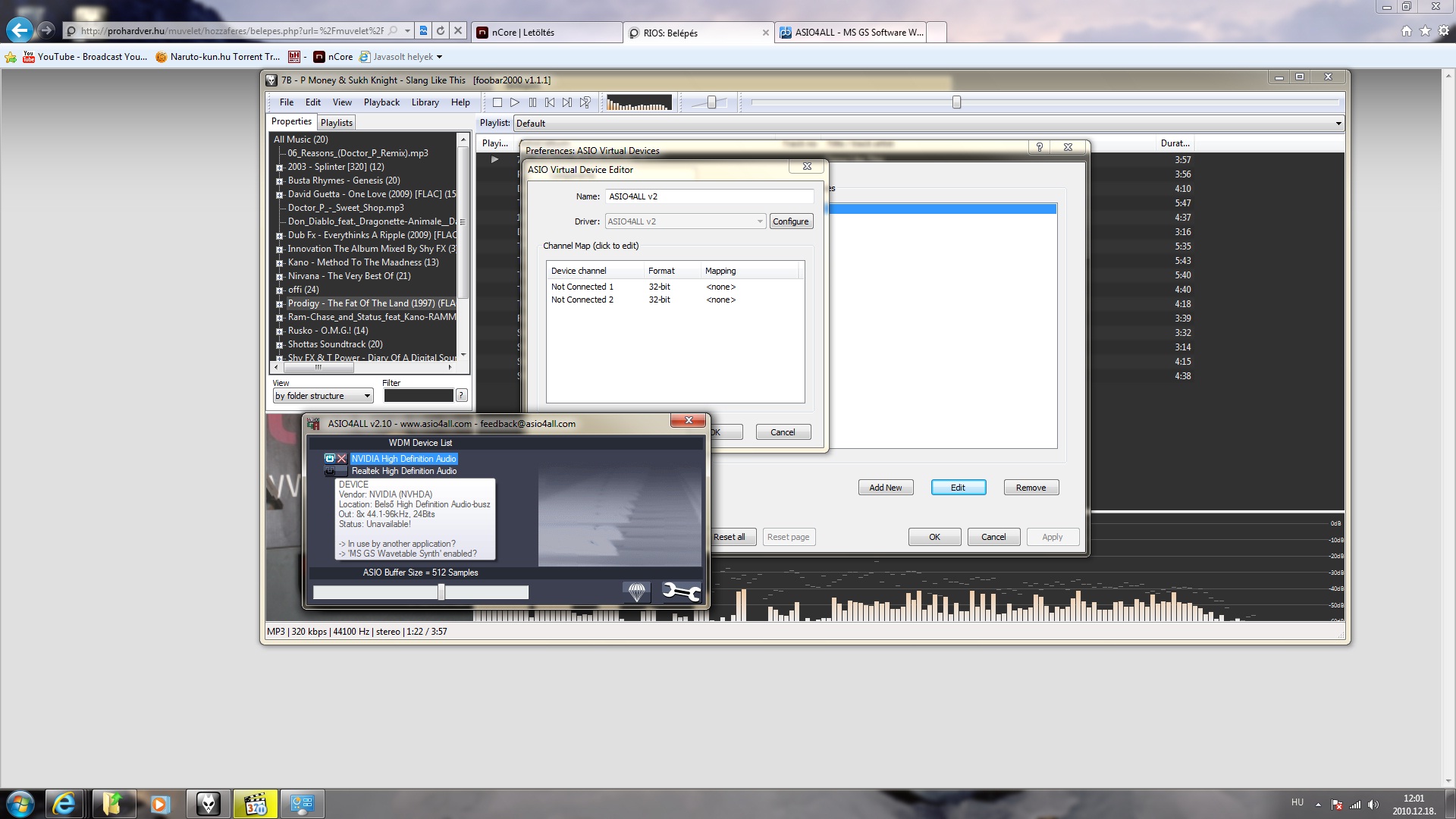Open Naruto-kun.hu Torrent bookmark
Screen dimensions: 1456x819
click(x=218, y=57)
